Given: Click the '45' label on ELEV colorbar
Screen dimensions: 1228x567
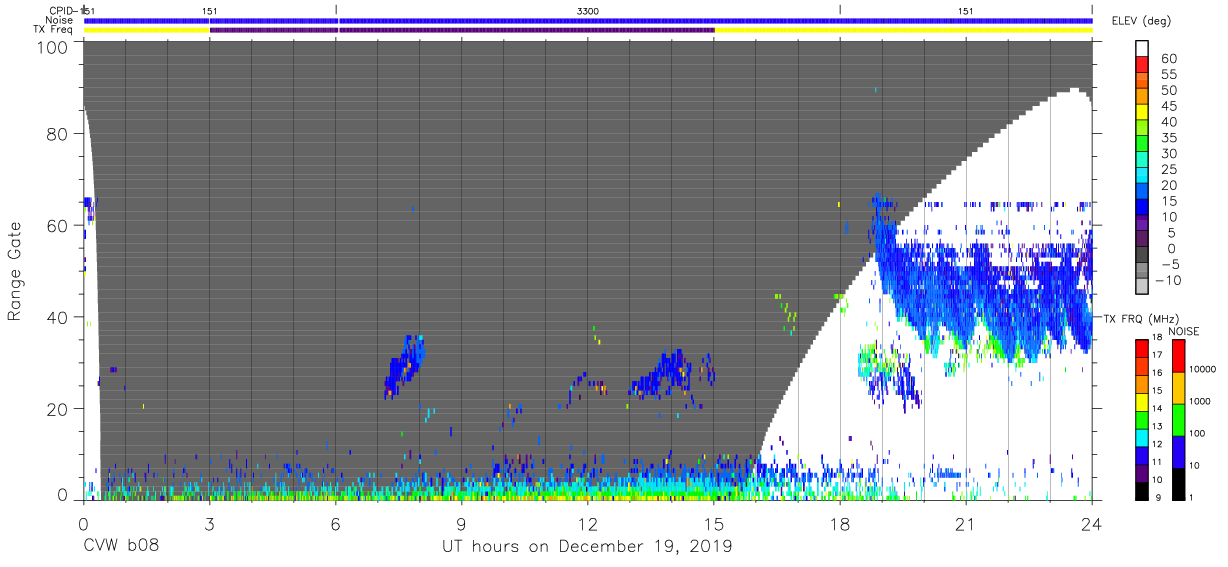Looking at the screenshot, I should 1167,106.
